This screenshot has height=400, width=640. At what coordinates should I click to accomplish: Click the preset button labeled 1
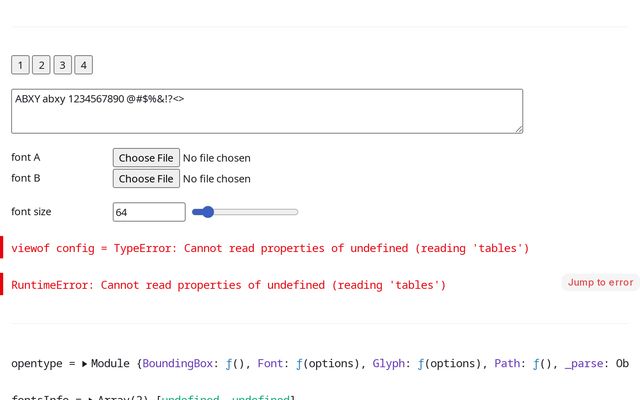pyautogui.click(x=20, y=65)
